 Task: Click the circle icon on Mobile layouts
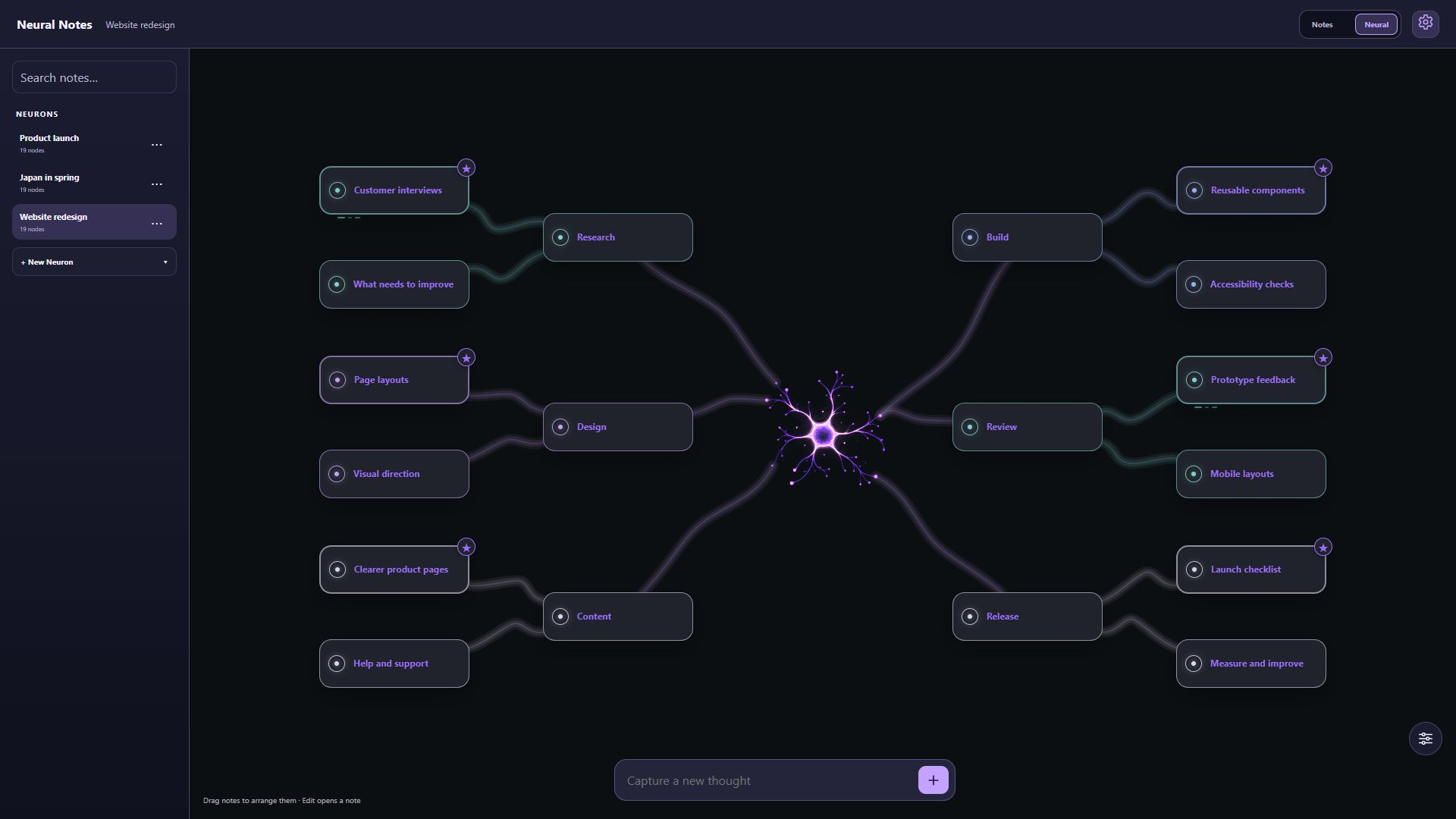pyautogui.click(x=1194, y=474)
